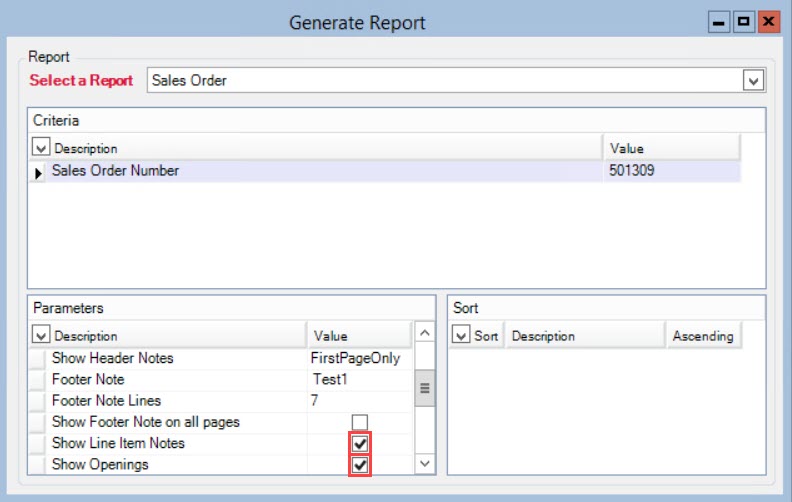Click the Parameters scrollbar thumb
The width and height of the screenshot is (792, 502).
424,388
